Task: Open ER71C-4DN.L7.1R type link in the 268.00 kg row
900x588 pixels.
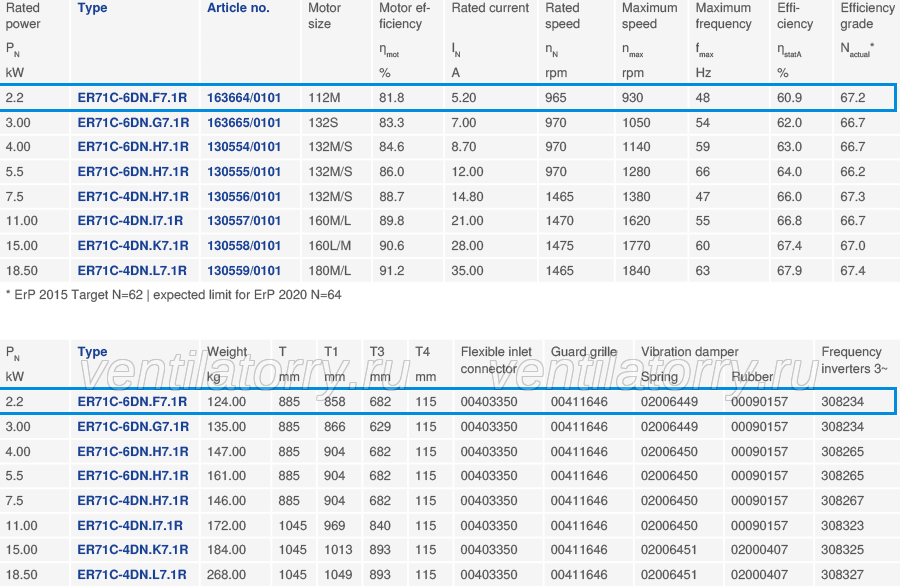Action: [x=132, y=575]
